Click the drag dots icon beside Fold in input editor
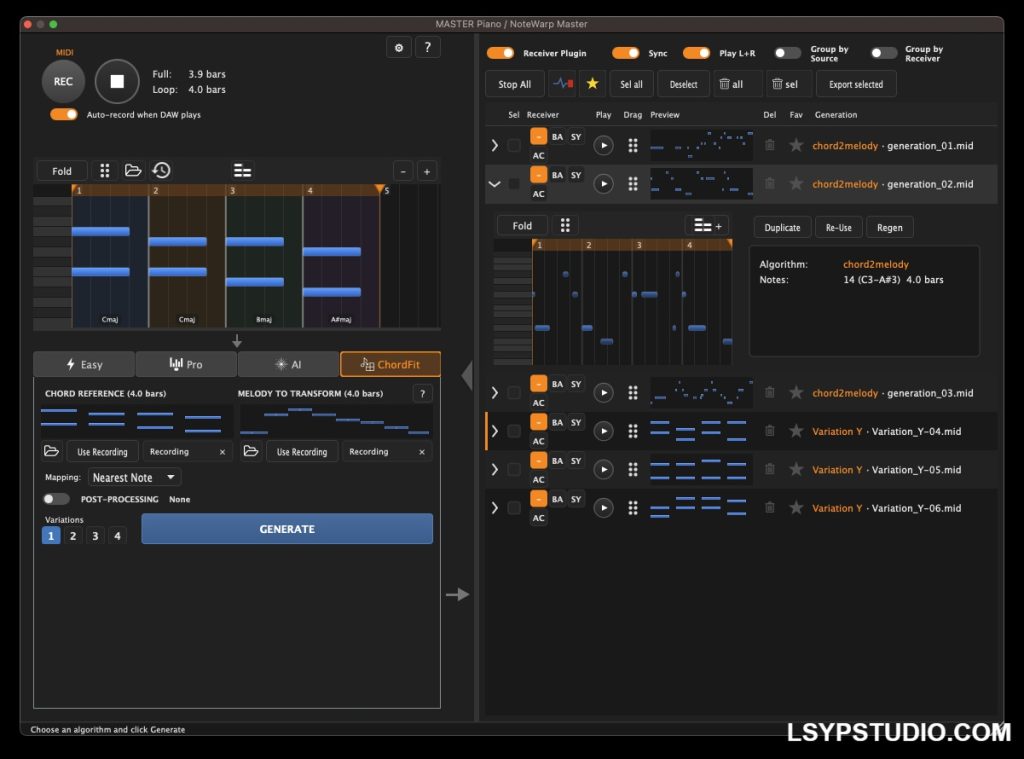 (x=104, y=171)
